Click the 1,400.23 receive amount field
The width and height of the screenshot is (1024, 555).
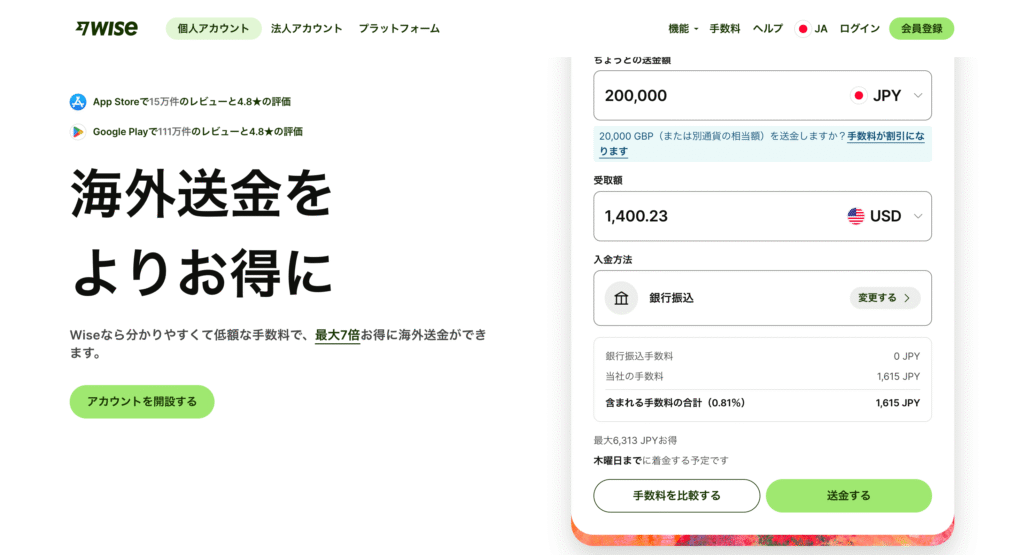click(718, 216)
